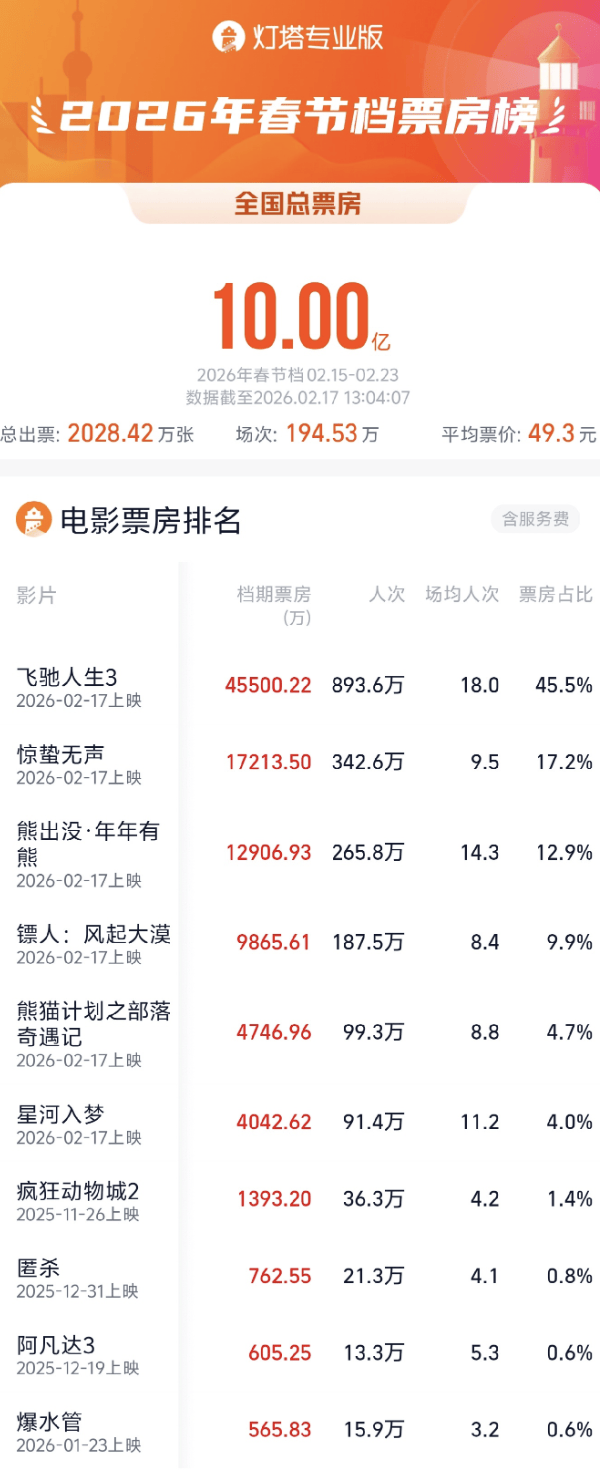The image size is (600, 1470).
Task: Click the Beacon Pro logo icon at top
Action: click(x=229, y=38)
